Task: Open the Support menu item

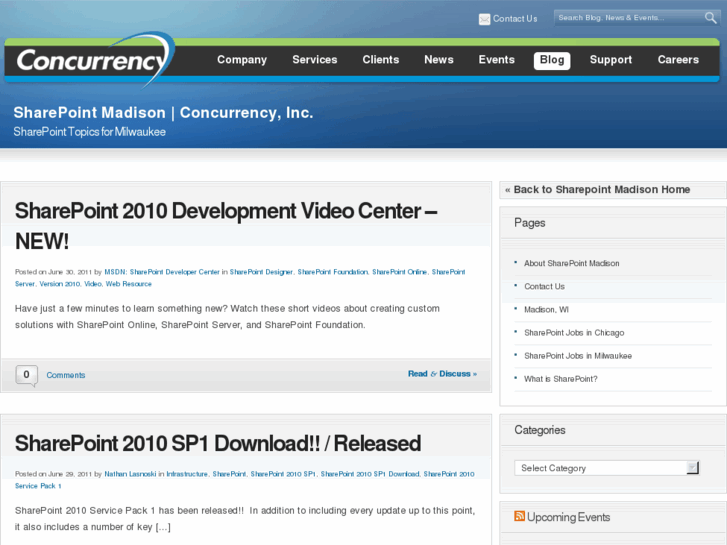Action: (x=611, y=60)
